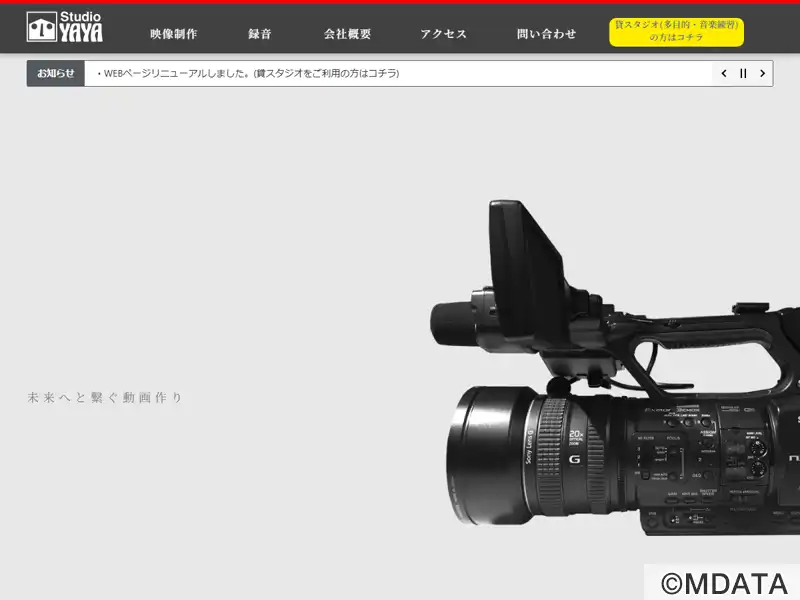This screenshot has width=800, height=600.
Task: Show the previous news item arrow
Action: point(724,73)
